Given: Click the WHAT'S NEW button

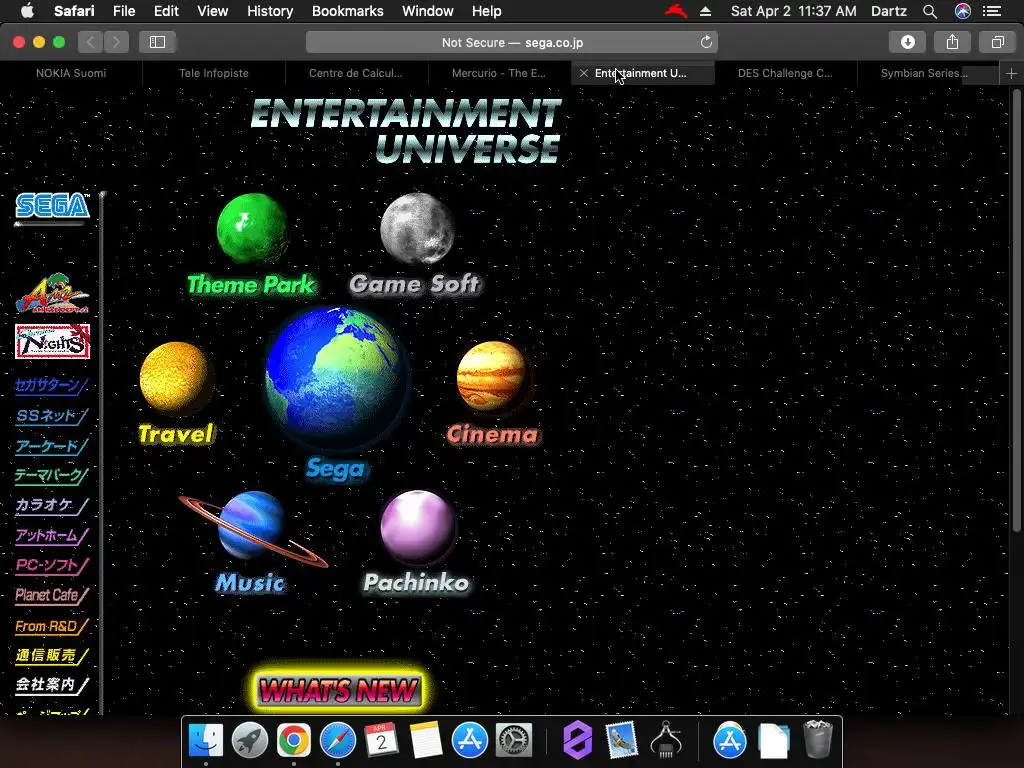Looking at the screenshot, I should (x=338, y=690).
